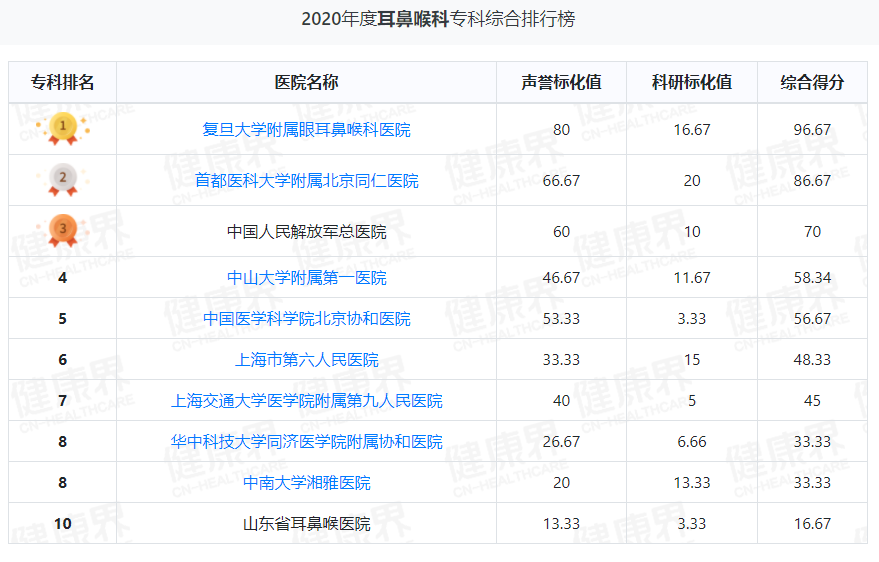Click the silver rank 2 medal icon
The width and height of the screenshot is (879, 562).
63,180
